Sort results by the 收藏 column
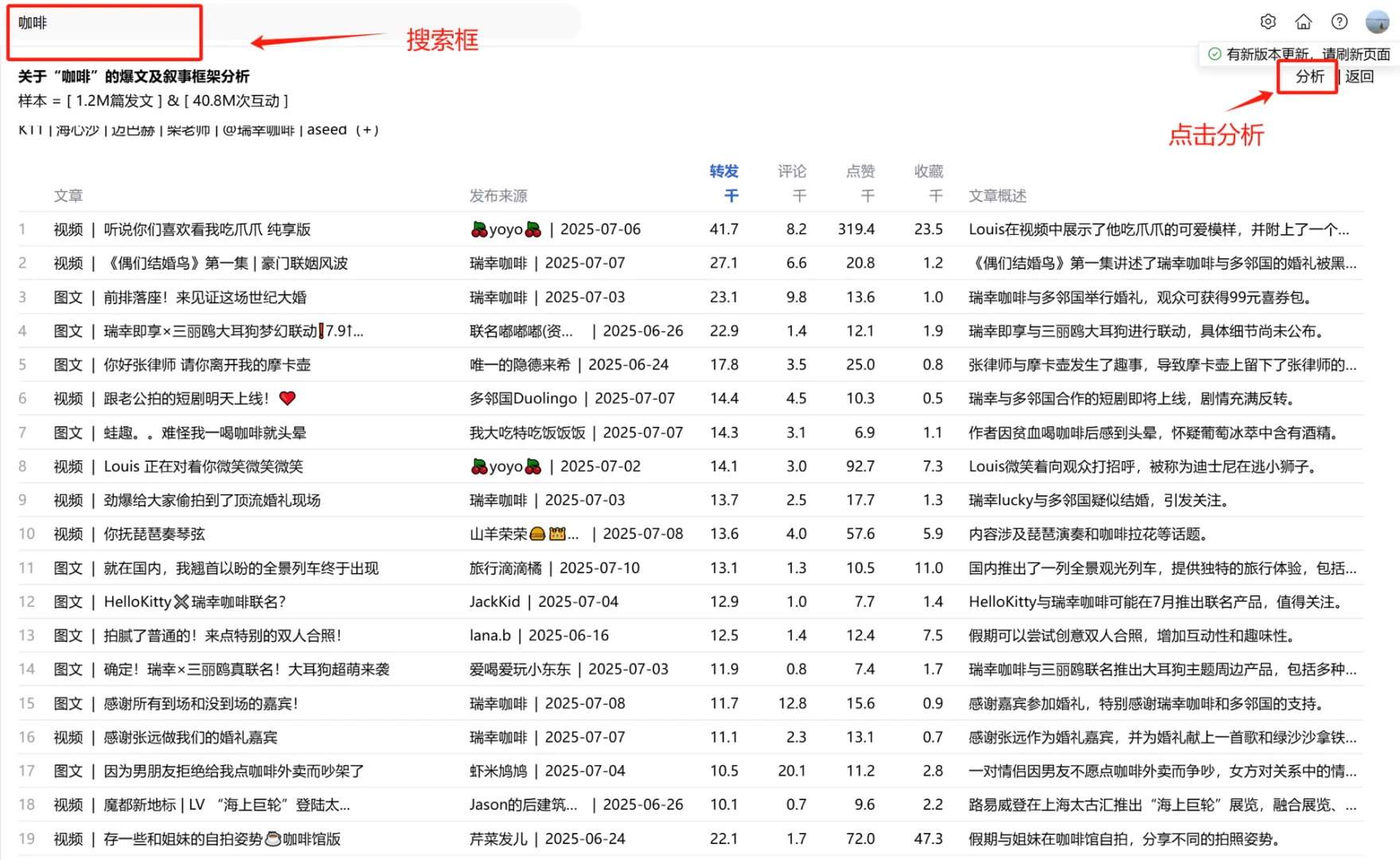The height and width of the screenshot is (860, 1400). pyautogui.click(x=928, y=170)
